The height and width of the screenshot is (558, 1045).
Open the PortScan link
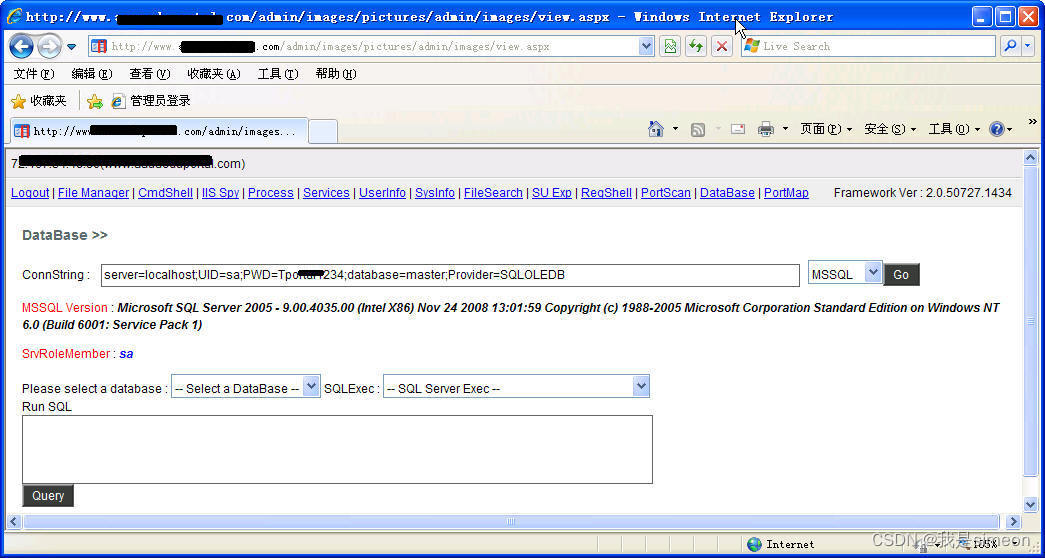point(666,193)
